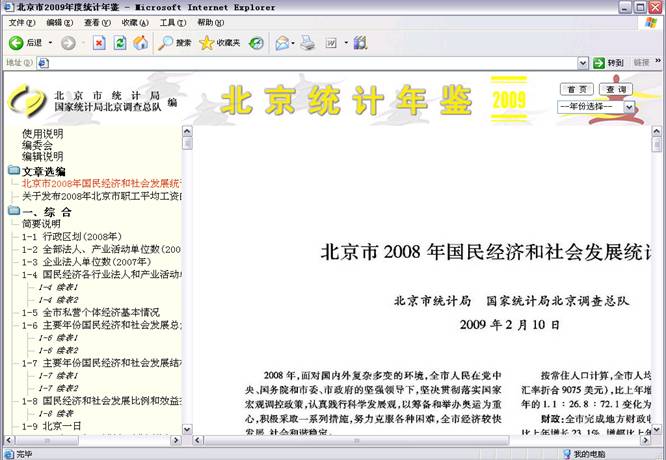The image size is (666, 460).
Task: Open the year selection (年份选择) dropdown
Action: click(x=596, y=106)
